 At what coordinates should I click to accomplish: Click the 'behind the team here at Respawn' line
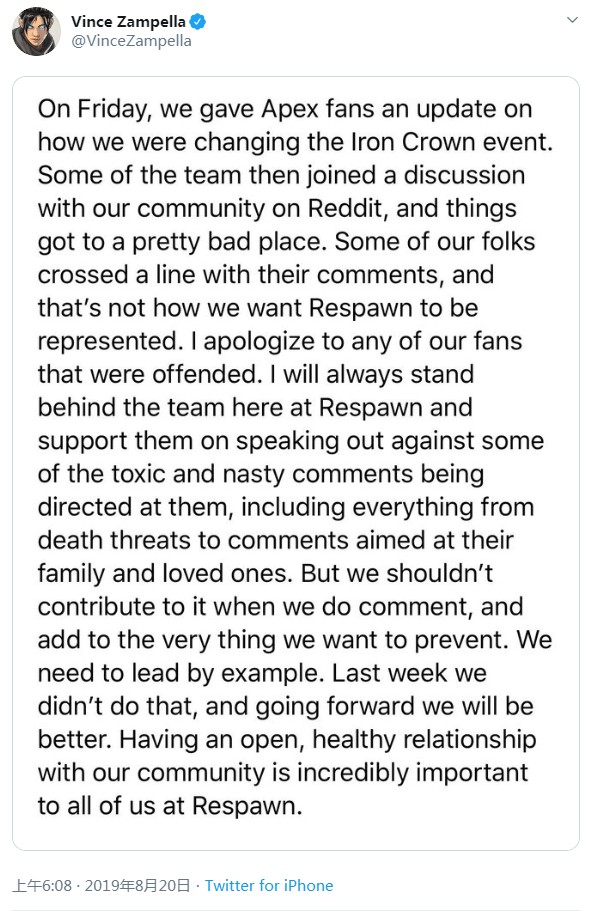coord(255,407)
